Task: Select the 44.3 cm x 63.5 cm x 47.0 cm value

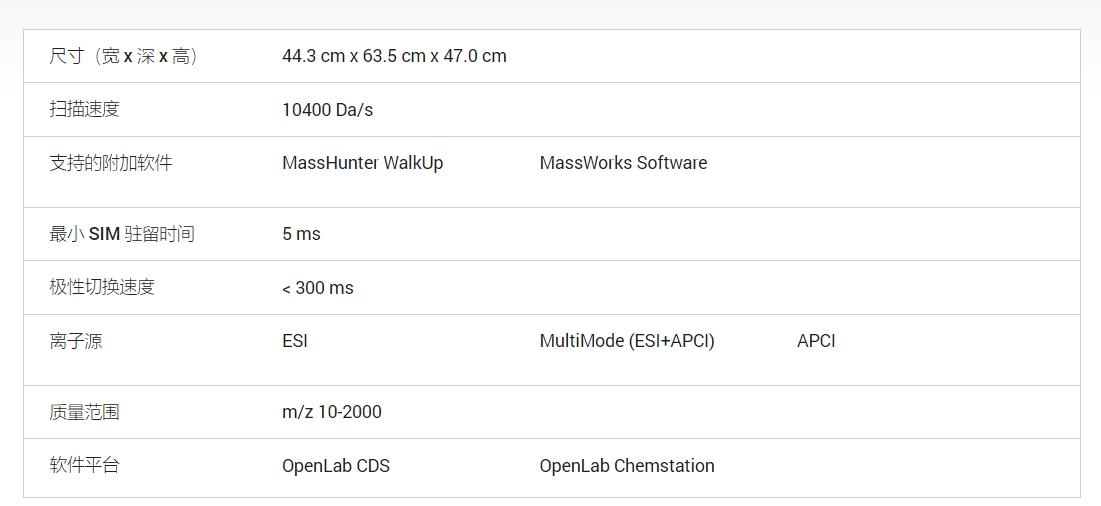Action: coord(394,56)
